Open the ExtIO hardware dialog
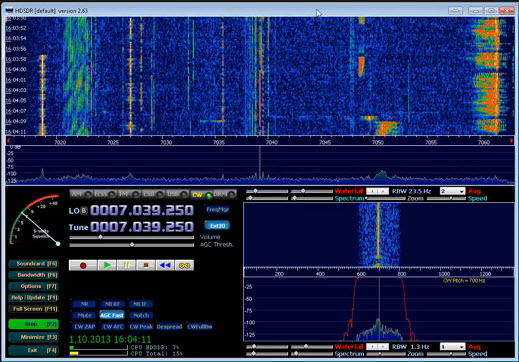This screenshot has width=519, height=362. (217, 226)
